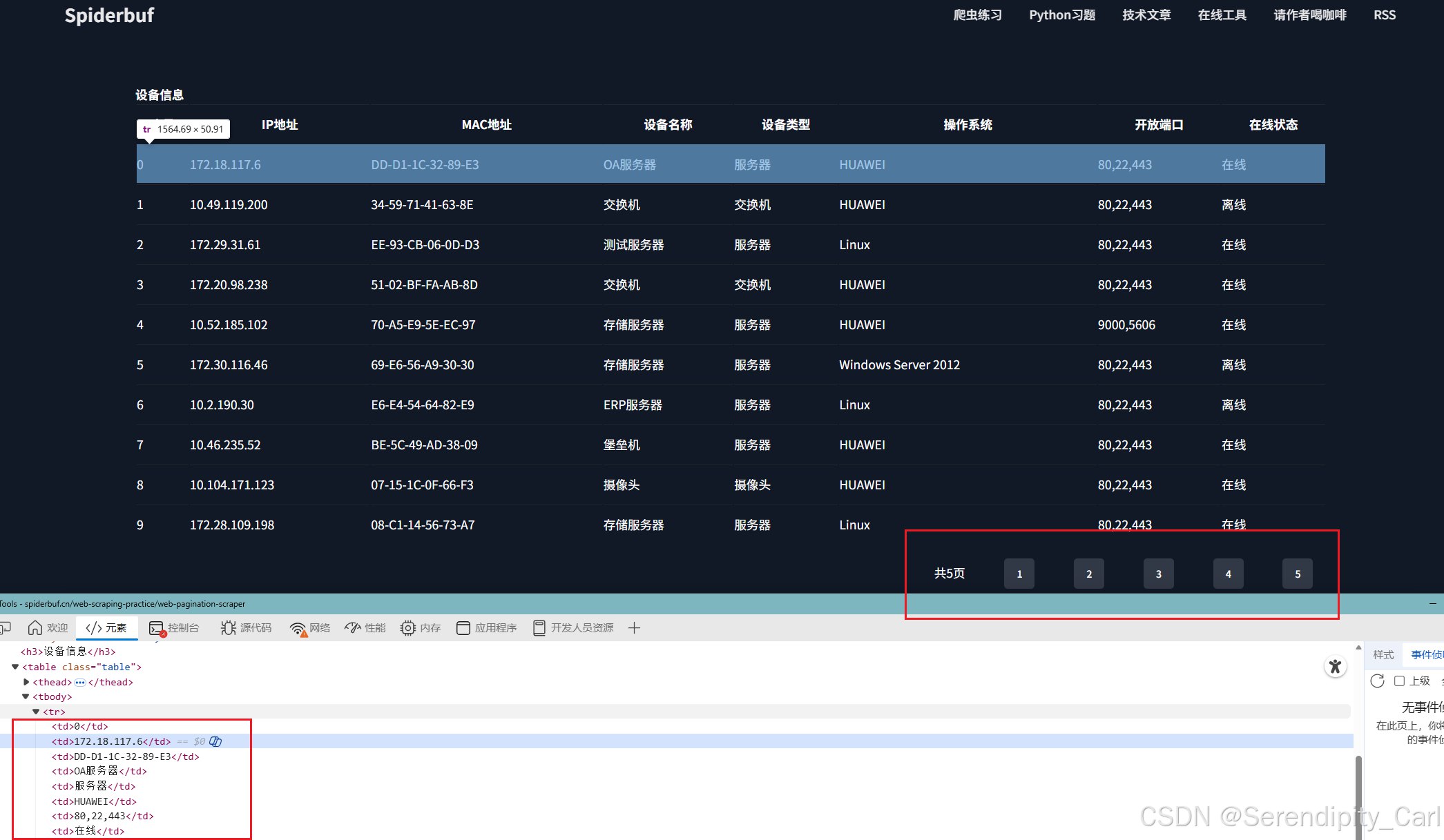Expand the <thead> node in the Elements tree
The image size is (1444, 840).
(26, 682)
